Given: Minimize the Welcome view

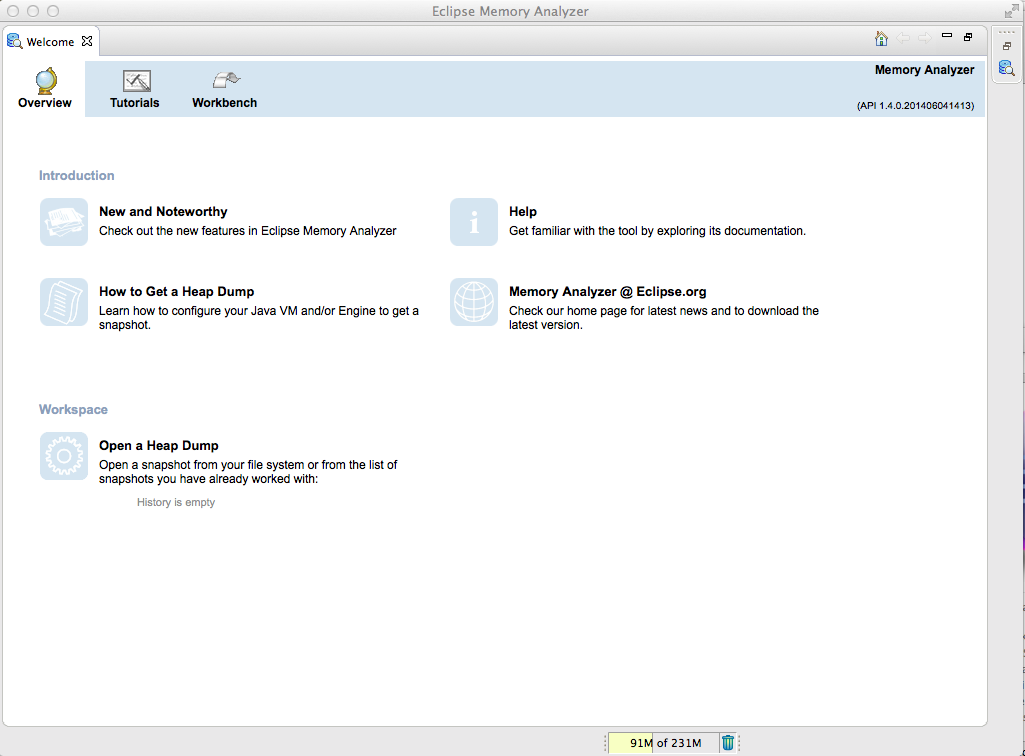Looking at the screenshot, I should pos(947,36).
